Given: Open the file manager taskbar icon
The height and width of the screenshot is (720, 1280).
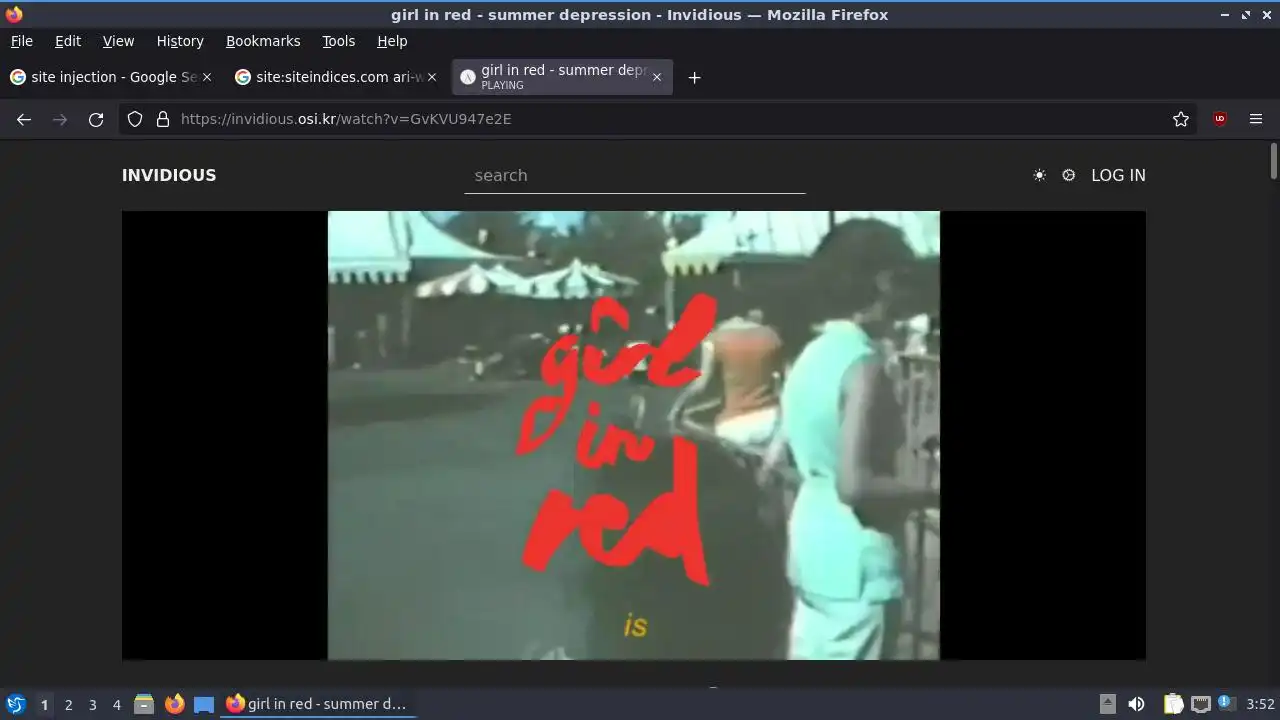Looking at the screenshot, I should tap(144, 704).
